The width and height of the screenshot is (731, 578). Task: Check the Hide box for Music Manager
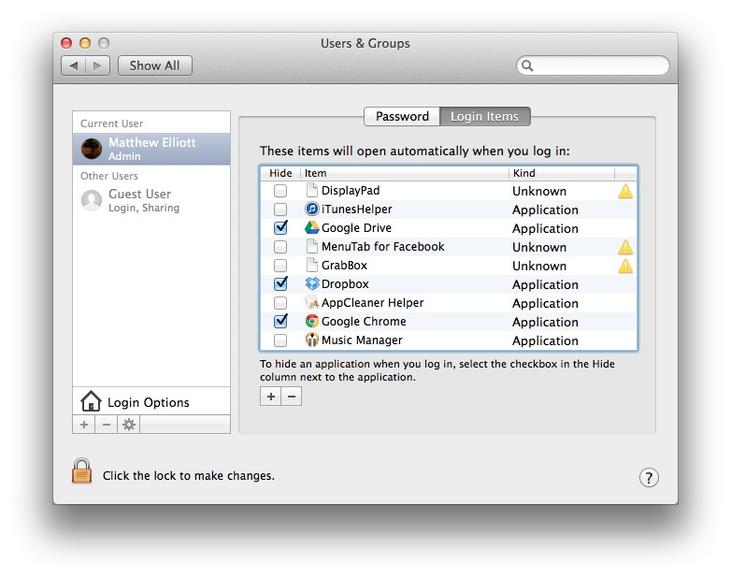[x=280, y=340]
